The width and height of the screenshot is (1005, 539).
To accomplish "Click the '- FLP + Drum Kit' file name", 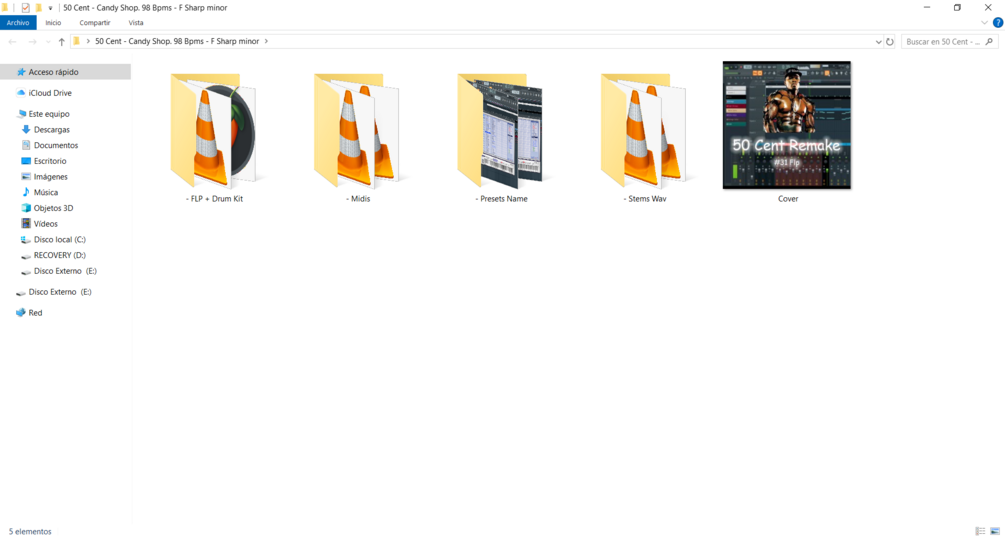I will (x=214, y=199).
